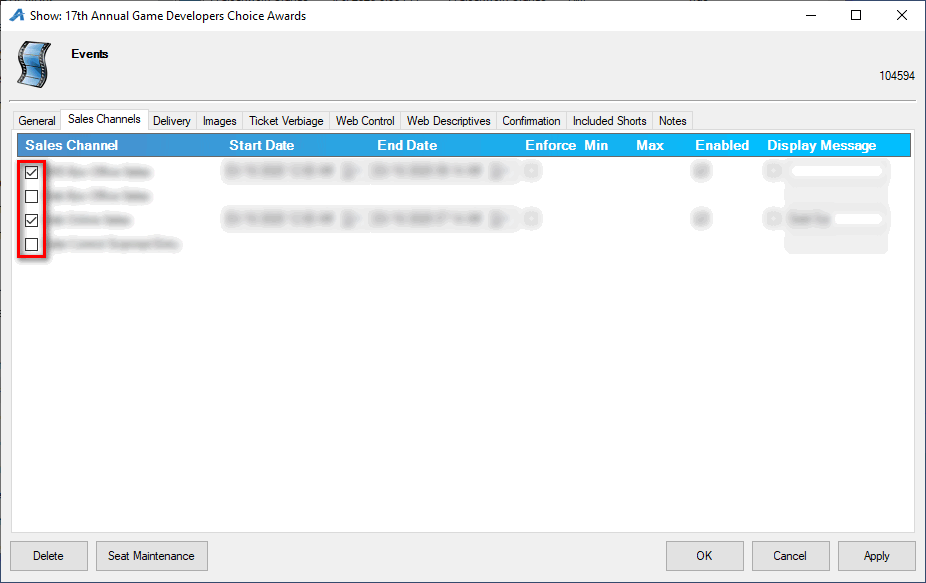The image size is (926, 583).
Task: Close the Show dialog window
Action: (x=902, y=15)
